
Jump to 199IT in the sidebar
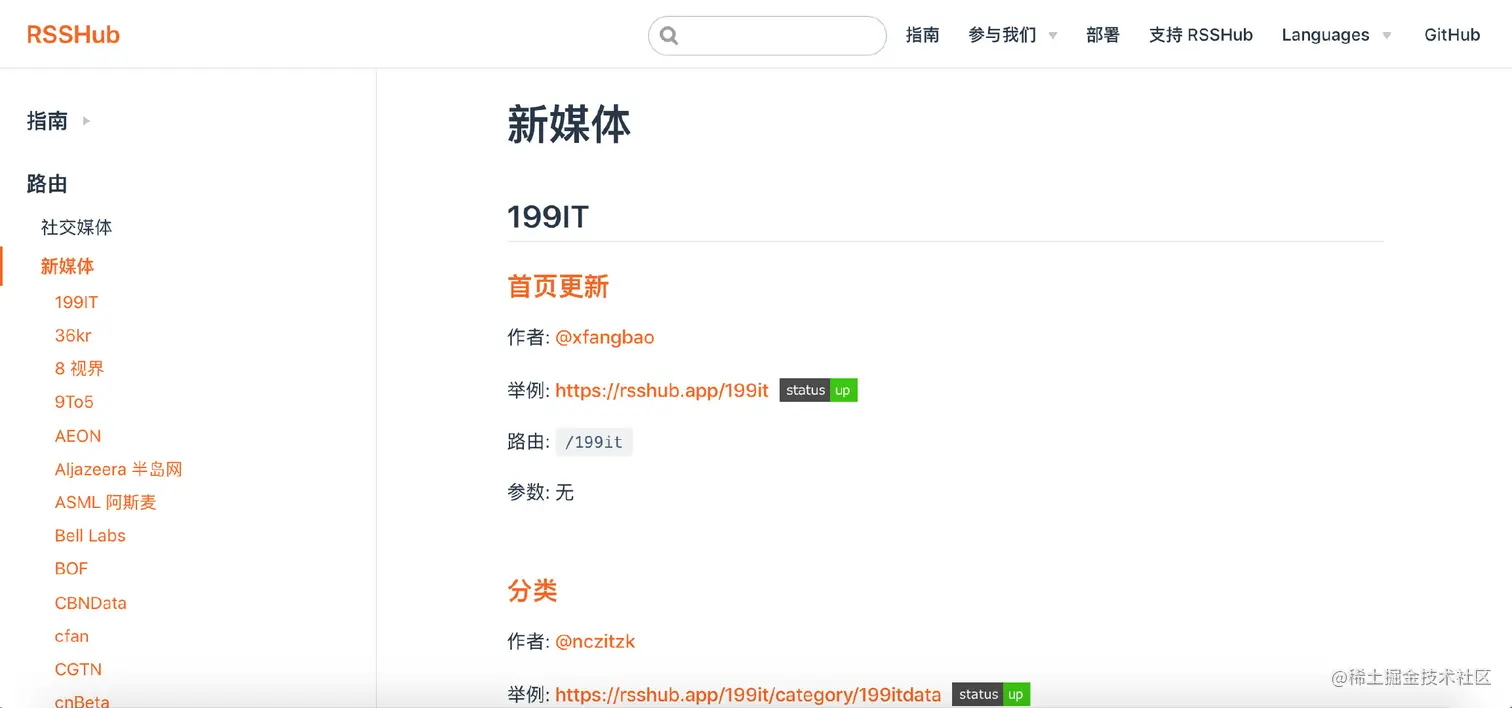[76, 302]
